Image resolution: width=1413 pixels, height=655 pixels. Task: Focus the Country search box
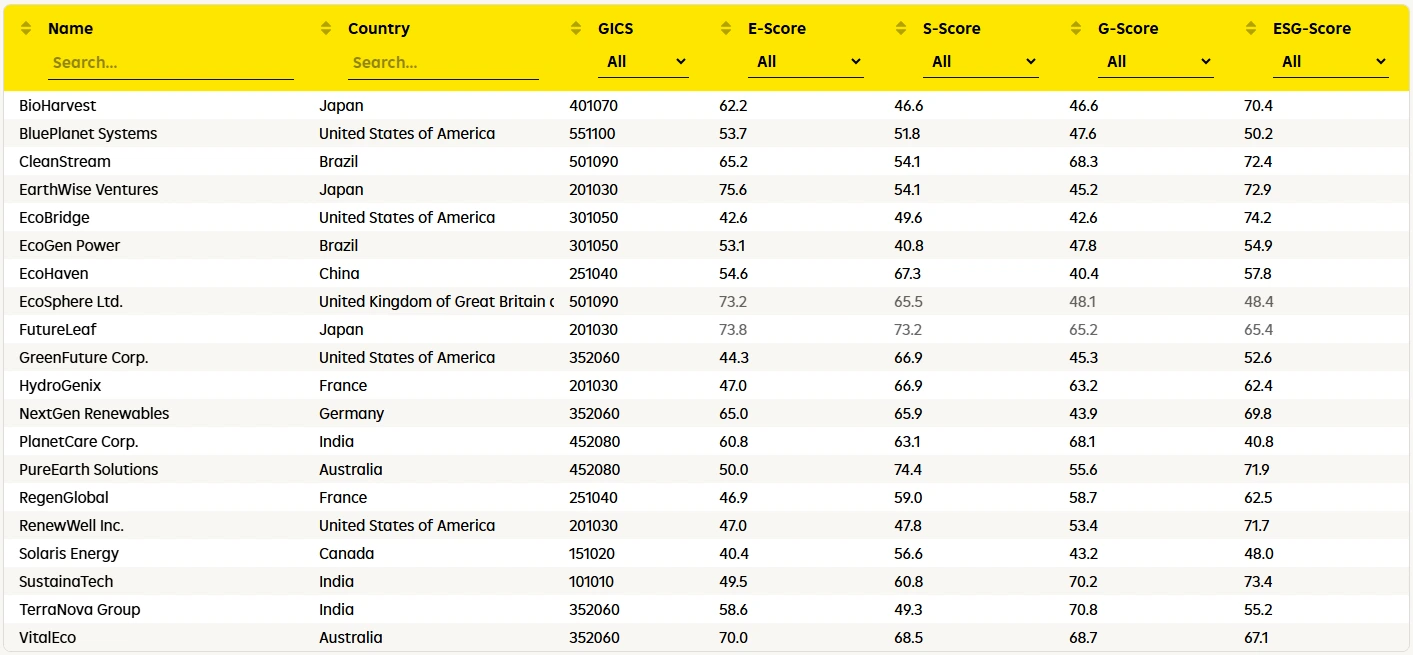click(442, 63)
